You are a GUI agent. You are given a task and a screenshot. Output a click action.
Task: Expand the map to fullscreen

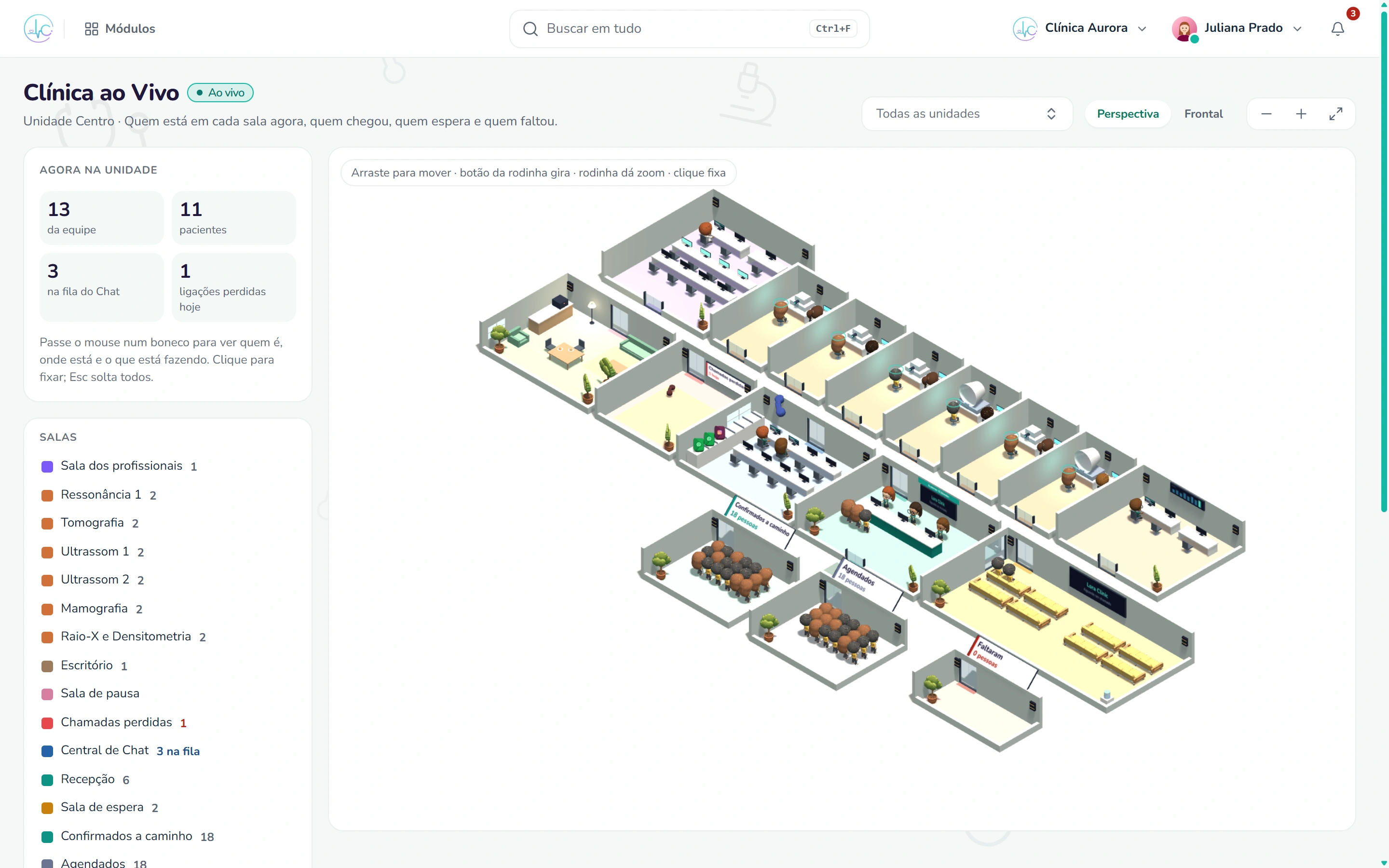pos(1335,114)
